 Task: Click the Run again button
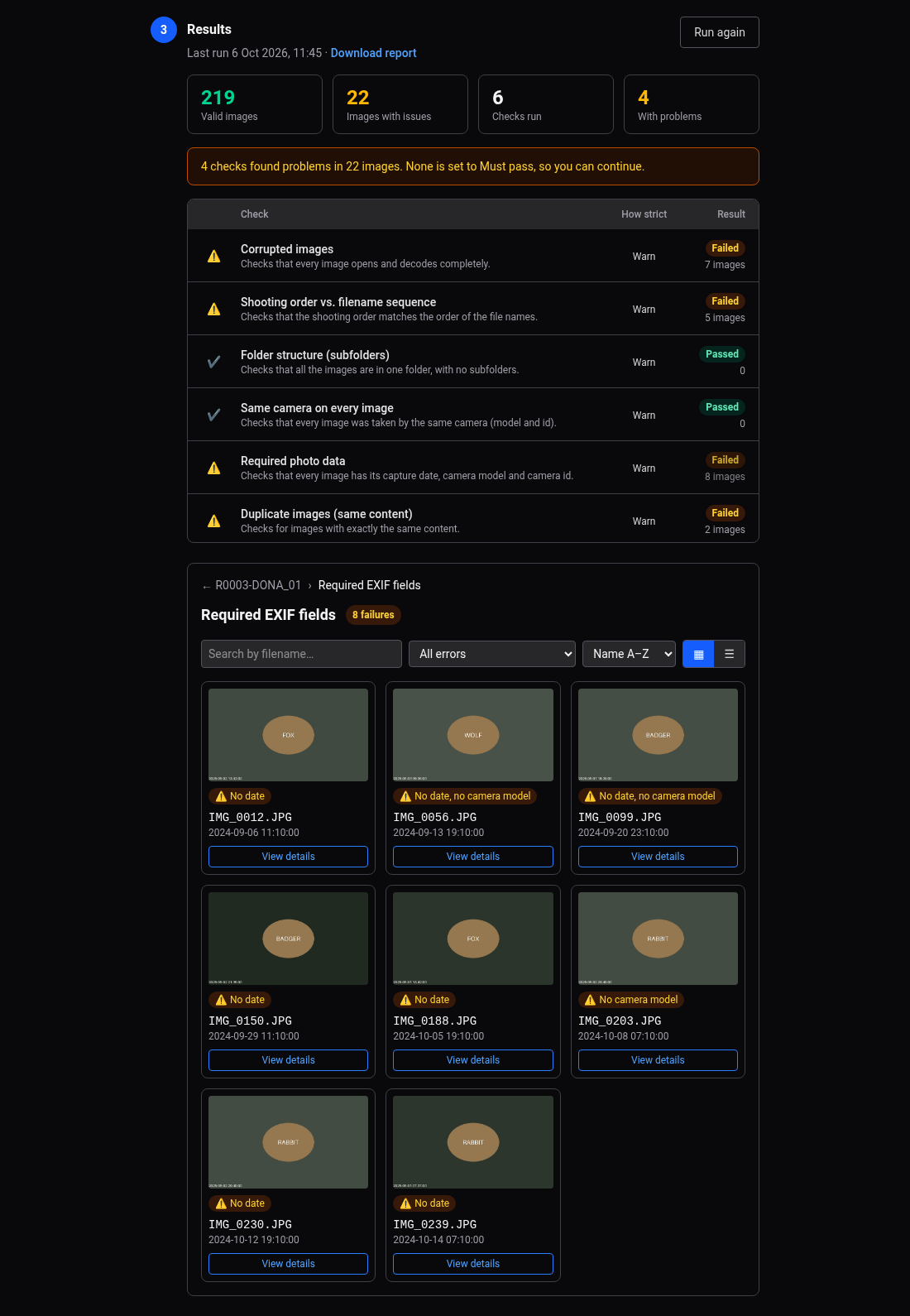720,32
